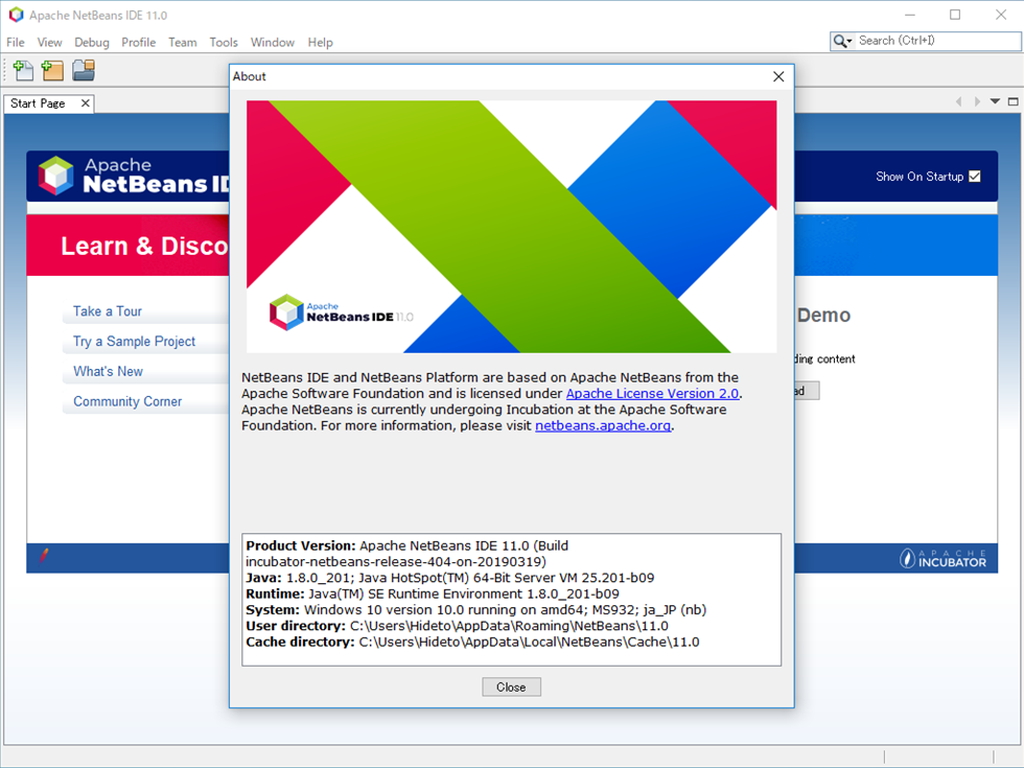Open the Tools menu
The image size is (1024, 768).
tap(223, 42)
